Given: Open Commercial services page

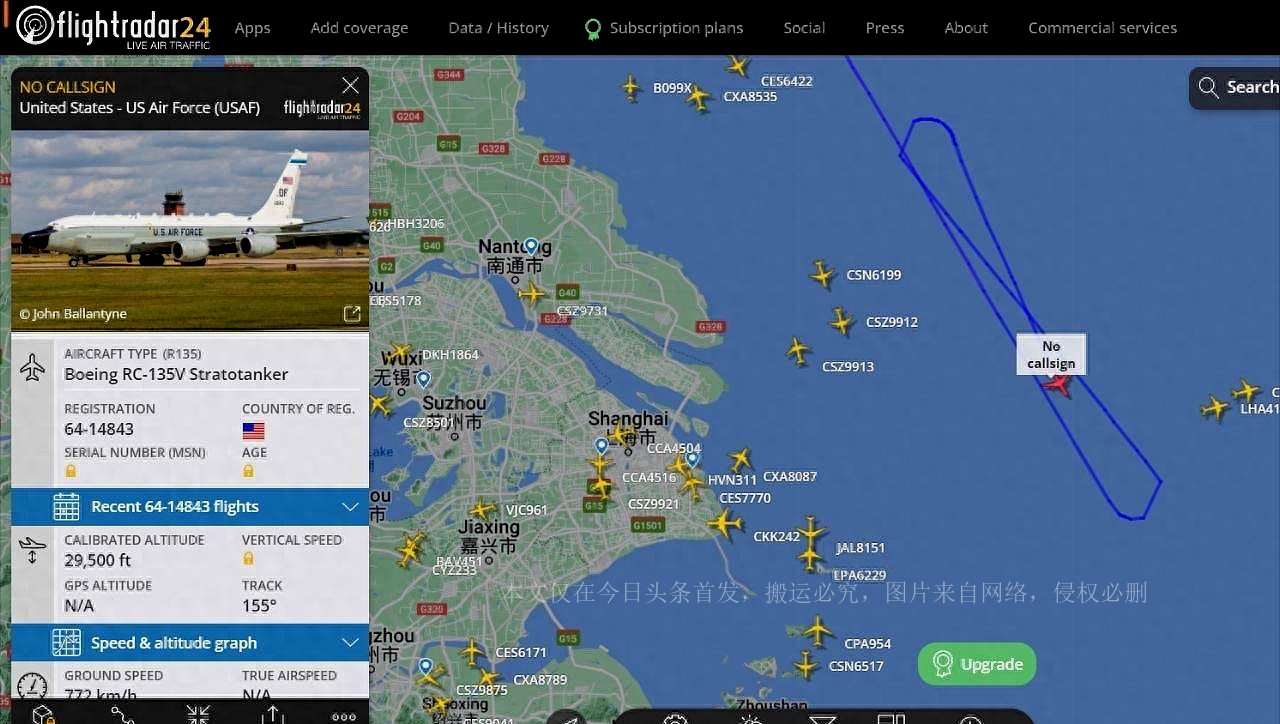Looking at the screenshot, I should tap(1102, 28).
